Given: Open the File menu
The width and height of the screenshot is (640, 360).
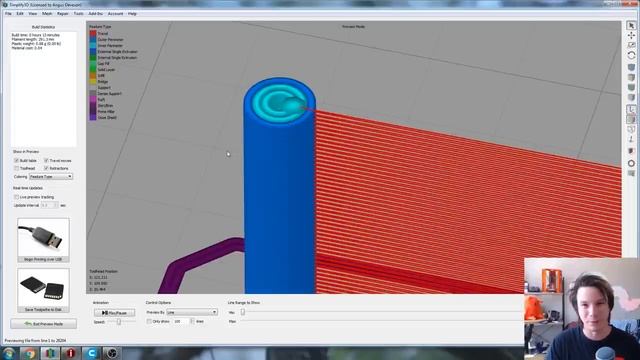Looking at the screenshot, I should tap(8, 13).
